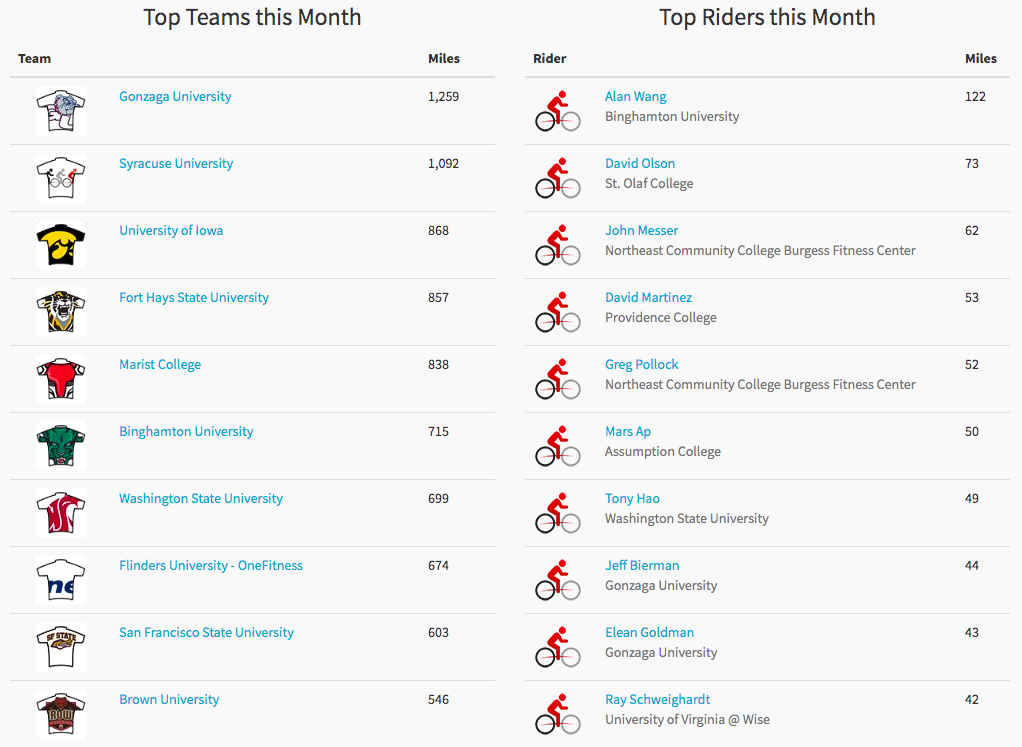This screenshot has height=747, width=1022.
Task: Click the Binghamton University green jersey icon
Action: pos(61,446)
